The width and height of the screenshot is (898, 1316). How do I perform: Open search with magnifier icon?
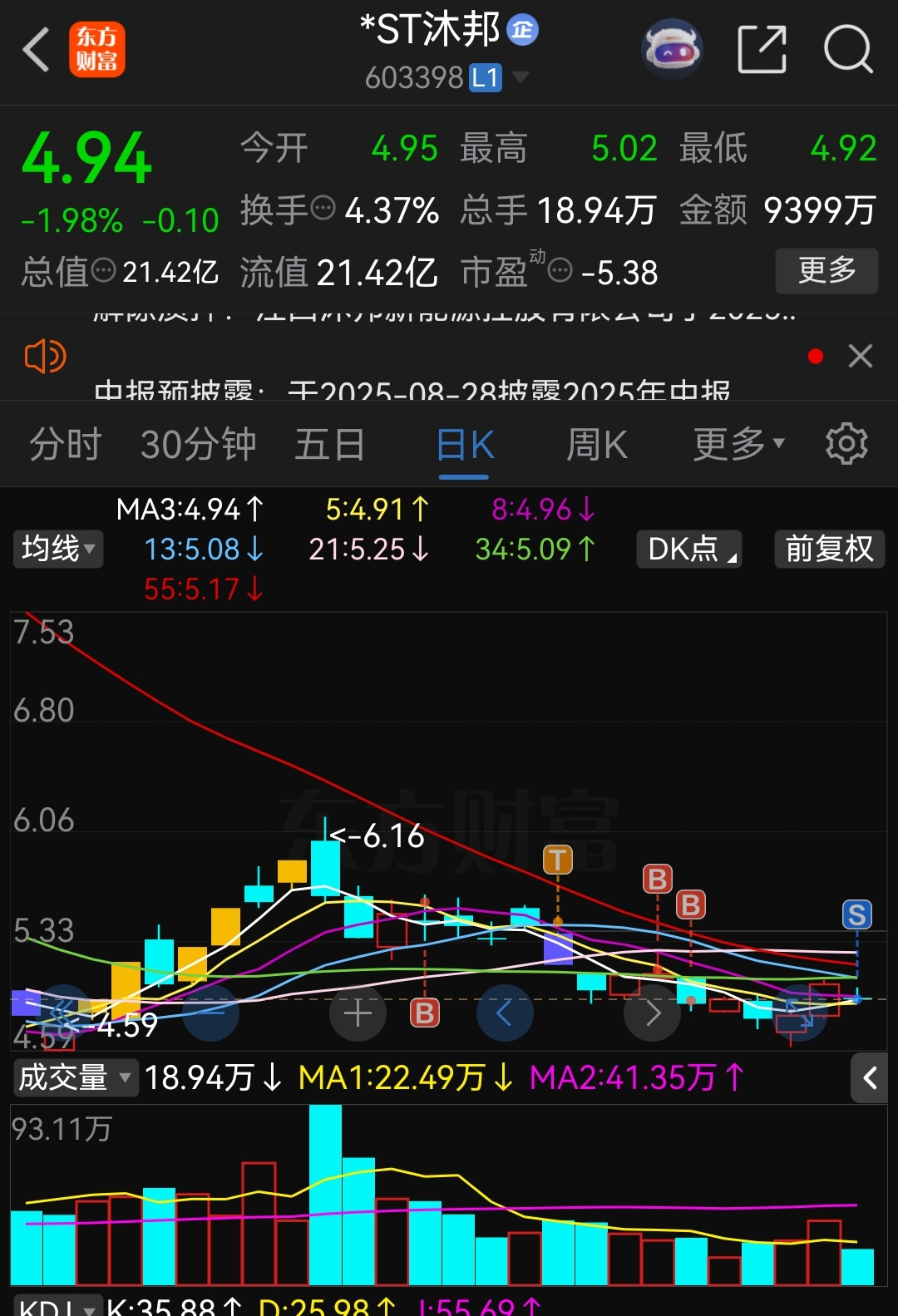(848, 49)
